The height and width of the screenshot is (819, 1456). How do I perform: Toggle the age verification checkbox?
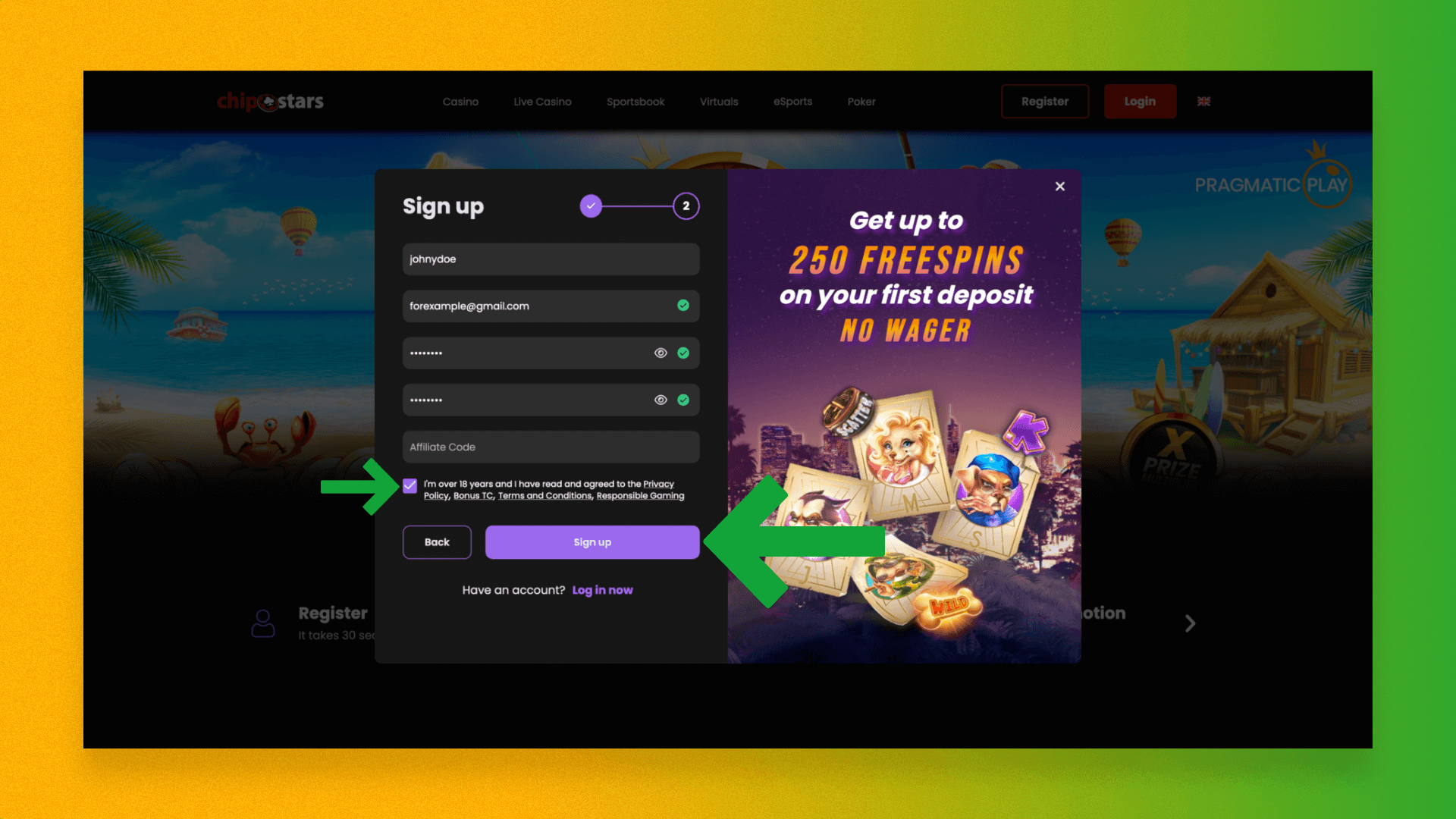pyautogui.click(x=410, y=485)
